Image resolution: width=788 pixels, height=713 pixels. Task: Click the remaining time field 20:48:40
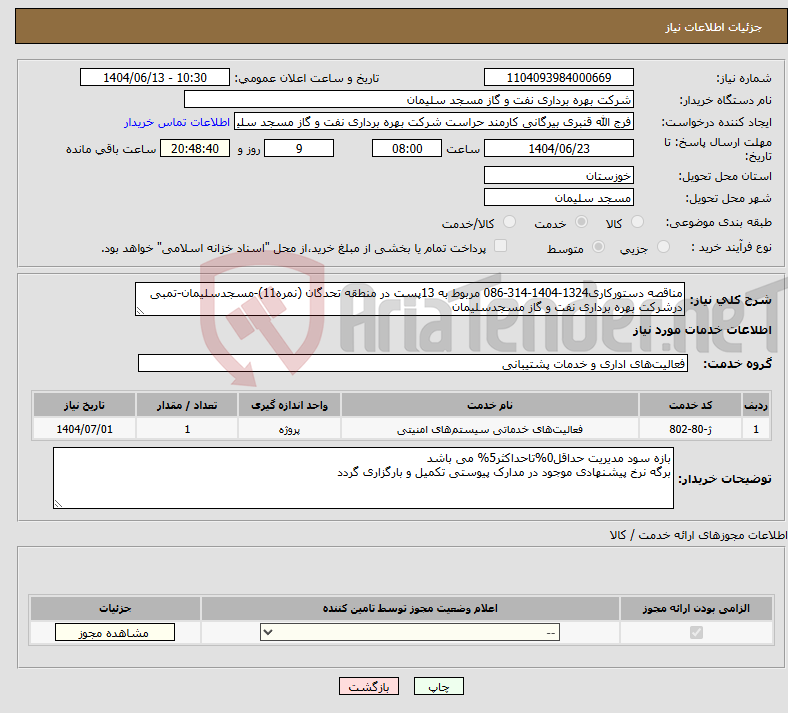pos(194,148)
